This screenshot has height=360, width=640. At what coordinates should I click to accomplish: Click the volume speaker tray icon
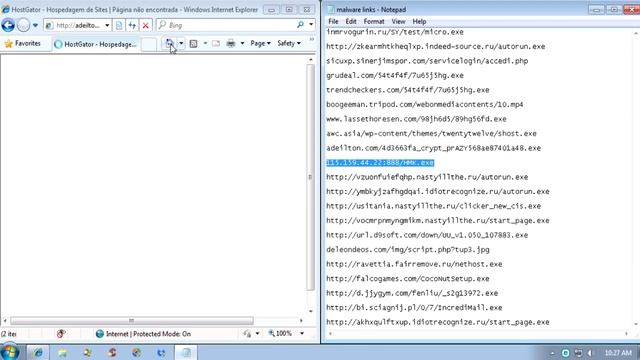(590, 353)
